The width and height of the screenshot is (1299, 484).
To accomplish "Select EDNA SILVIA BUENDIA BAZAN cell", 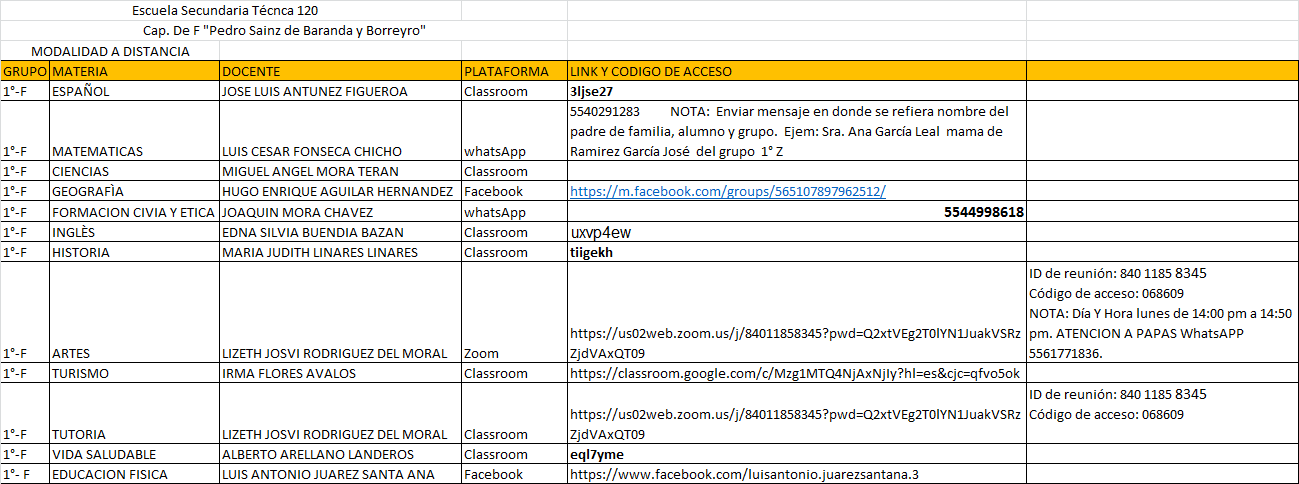I will [x=340, y=232].
